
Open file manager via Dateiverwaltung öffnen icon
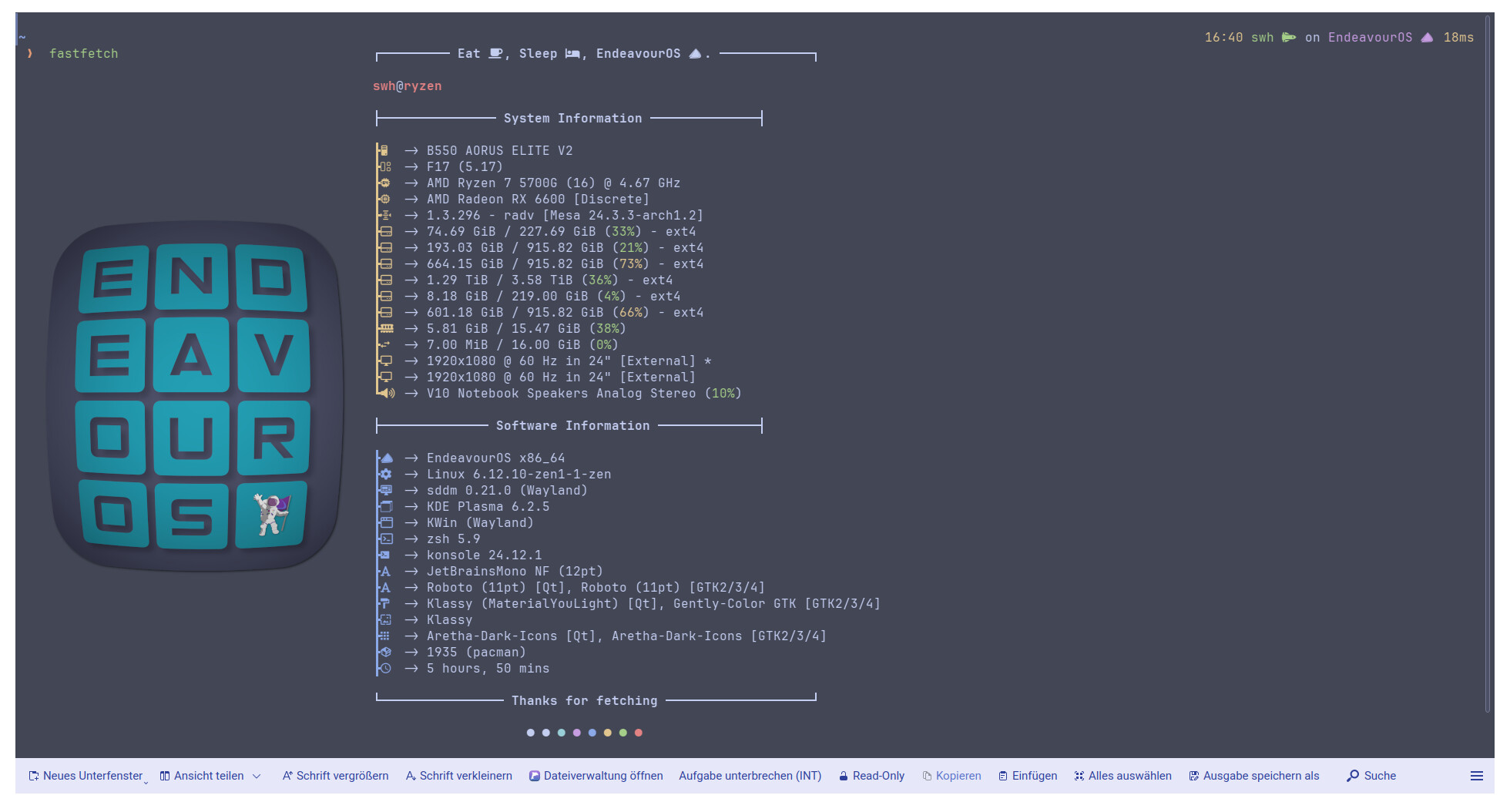click(x=534, y=776)
